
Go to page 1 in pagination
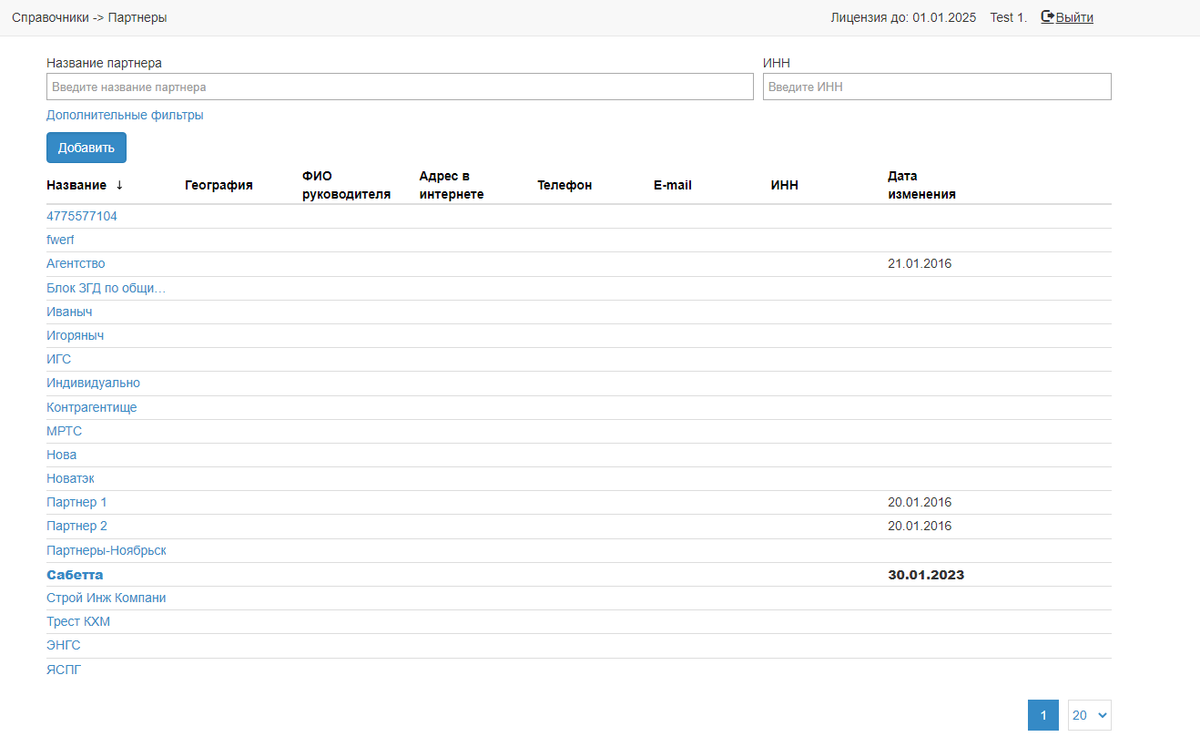click(x=1043, y=715)
